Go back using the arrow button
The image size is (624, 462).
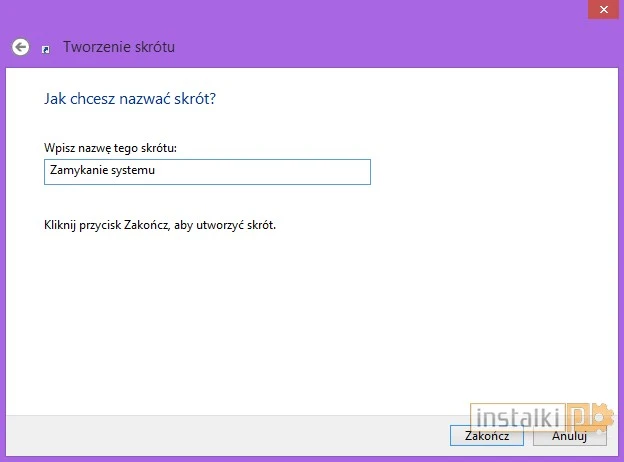(20, 47)
